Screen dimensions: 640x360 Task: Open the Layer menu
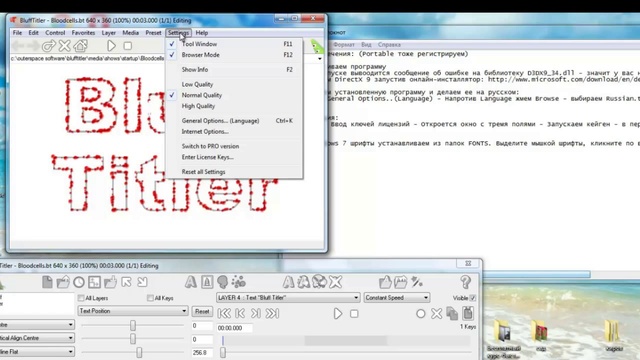point(109,33)
